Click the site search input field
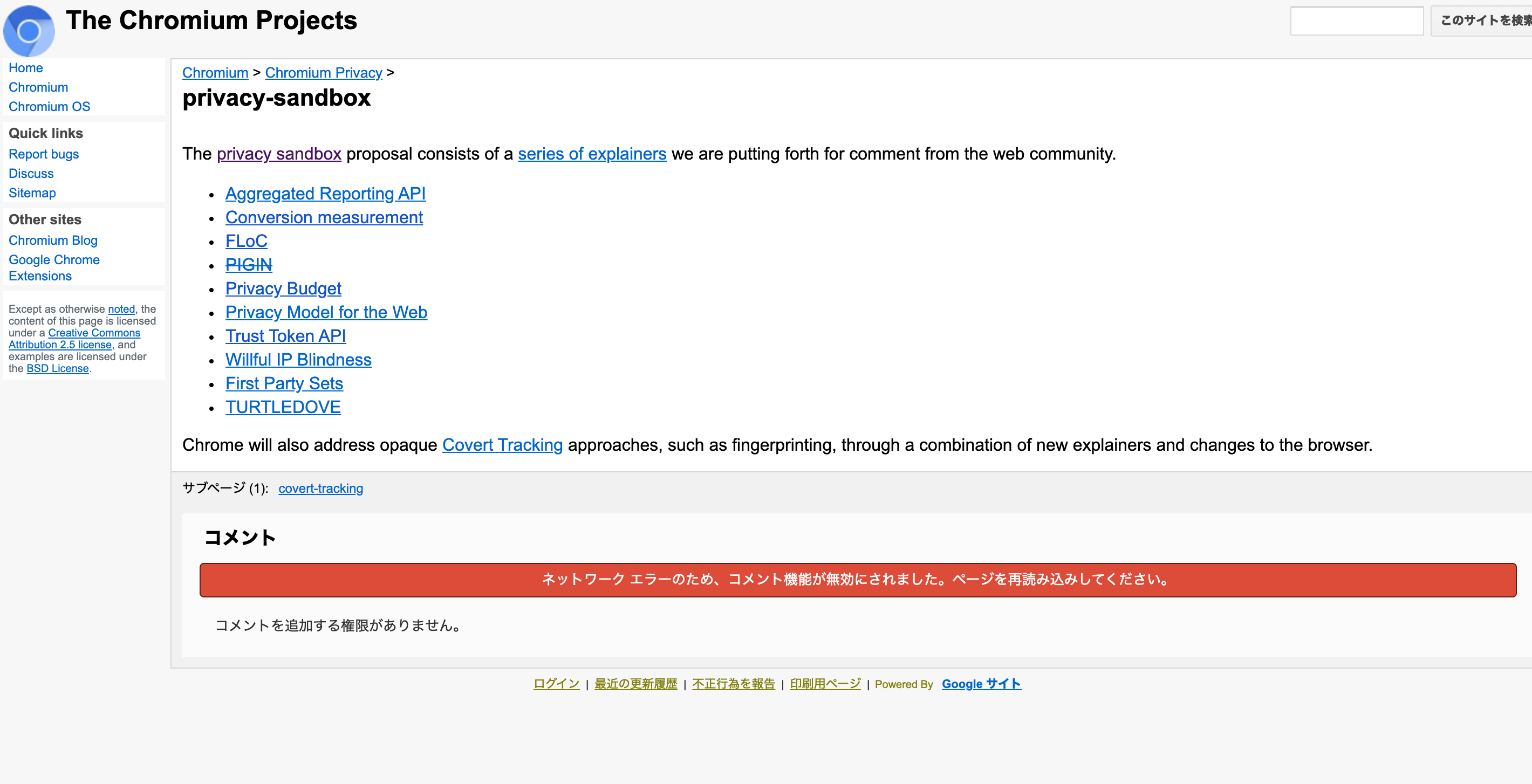The height and width of the screenshot is (784, 1532). (1356, 22)
